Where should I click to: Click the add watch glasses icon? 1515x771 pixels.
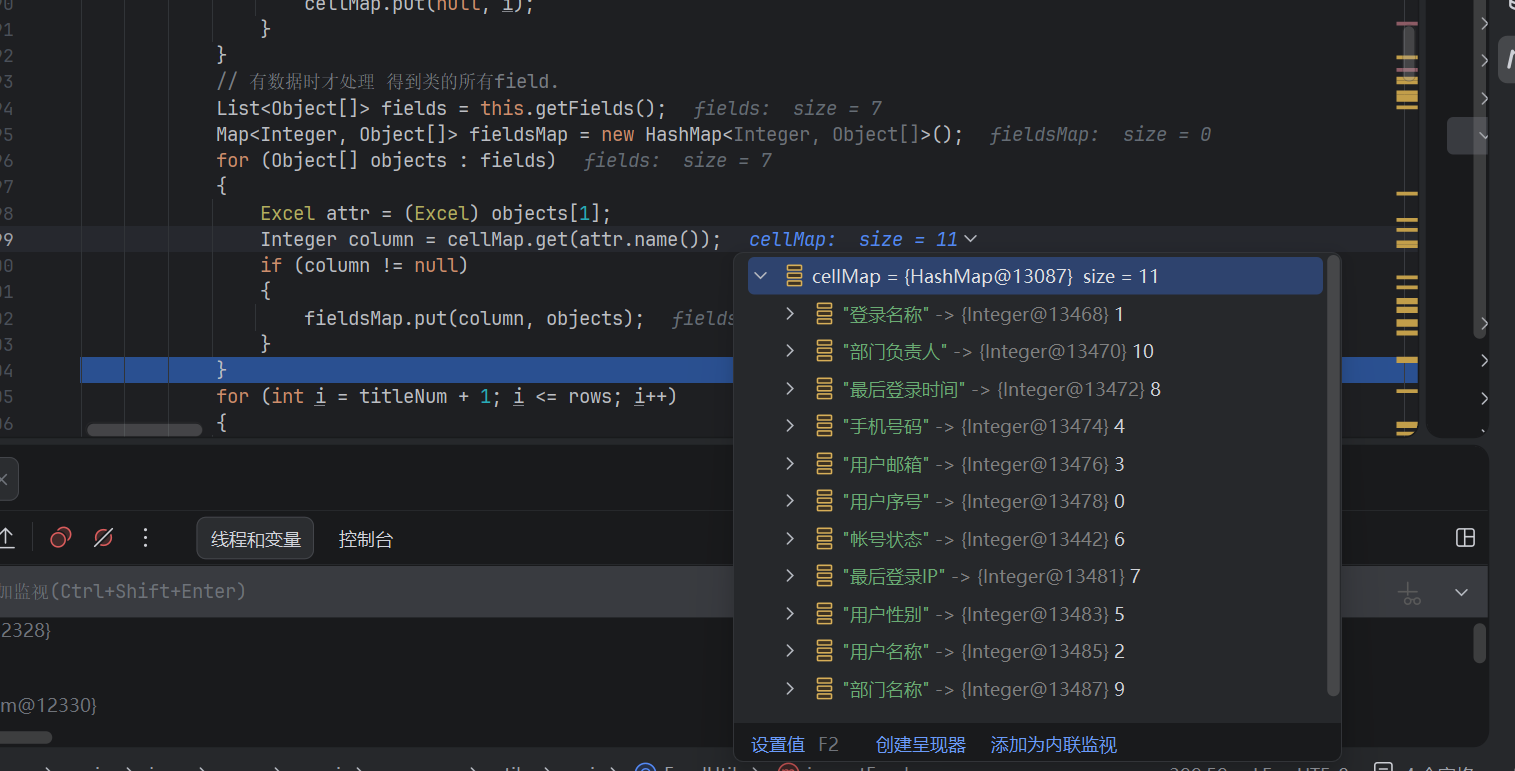click(1411, 592)
